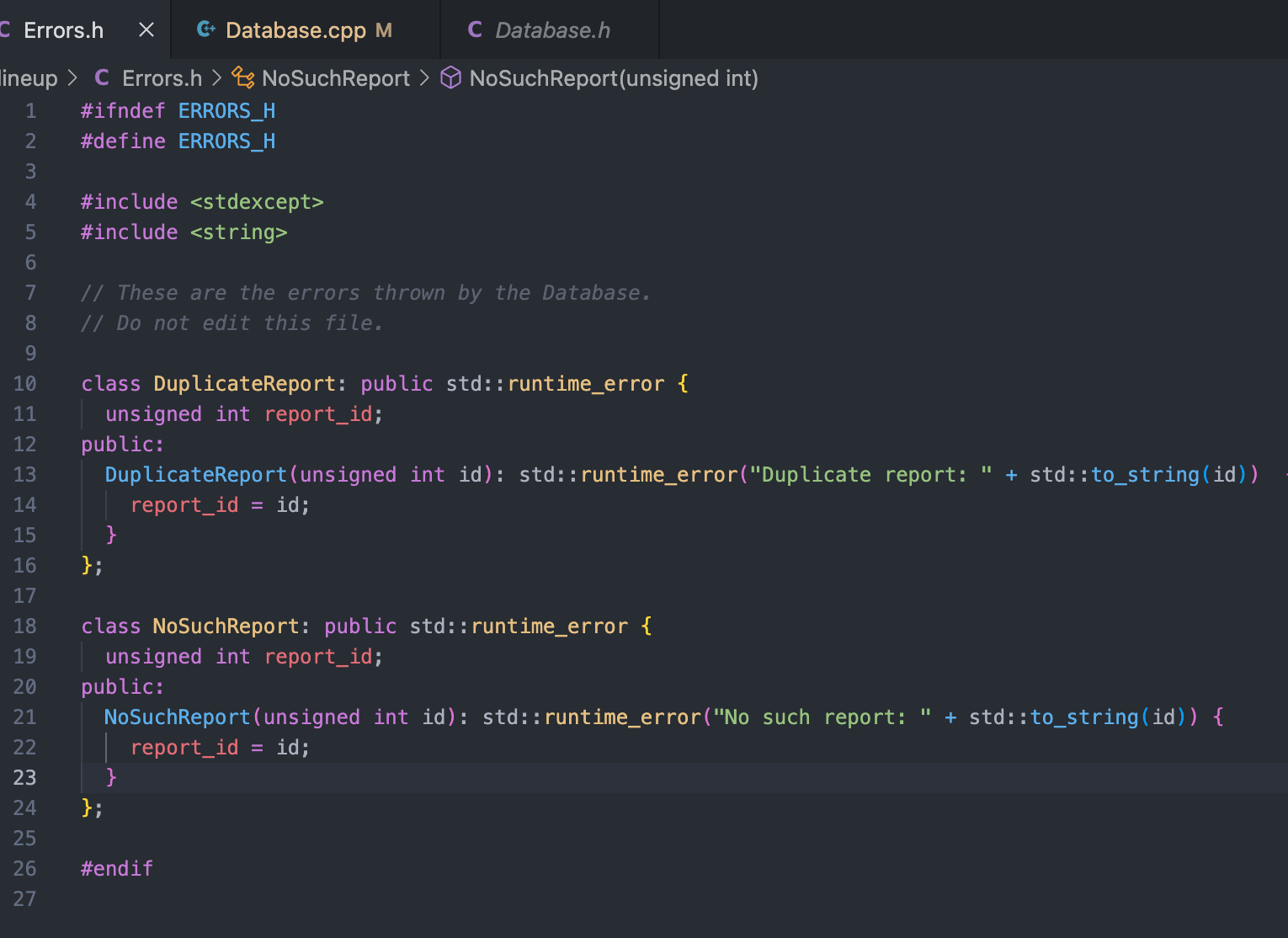
Task: Click the closing '};' on line 24
Action: point(93,808)
